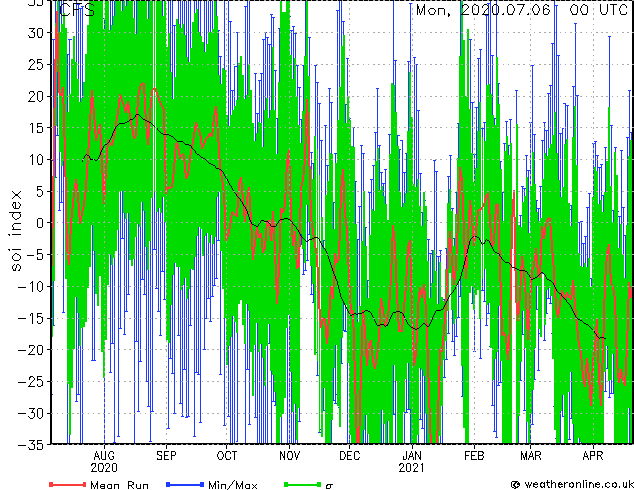Click the sigma symbol legend label
This screenshot has height=490, width=634.
329,486
